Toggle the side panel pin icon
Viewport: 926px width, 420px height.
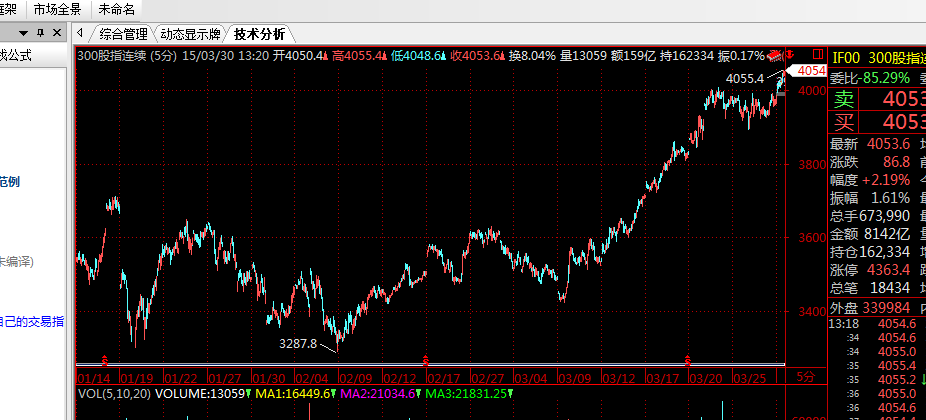pos(41,33)
